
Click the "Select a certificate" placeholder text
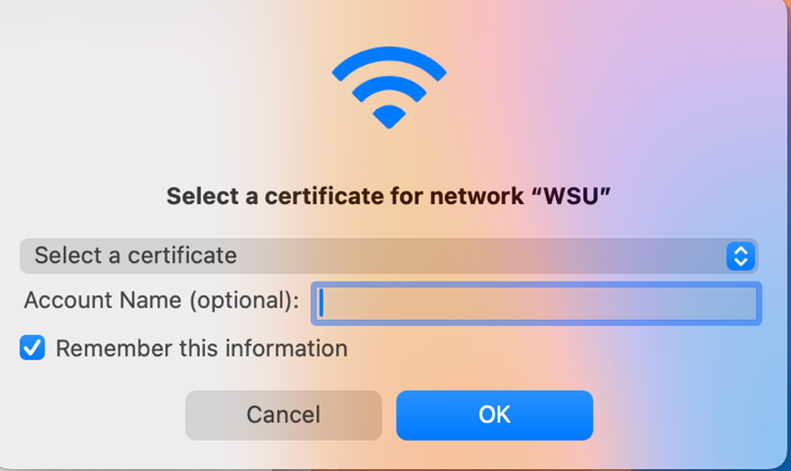pos(136,256)
